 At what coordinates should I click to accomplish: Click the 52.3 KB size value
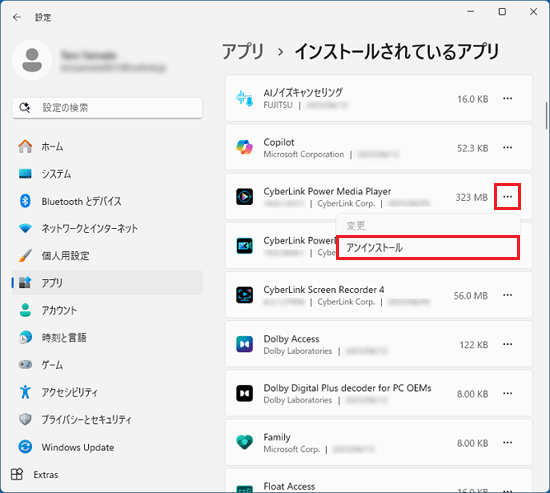point(472,148)
